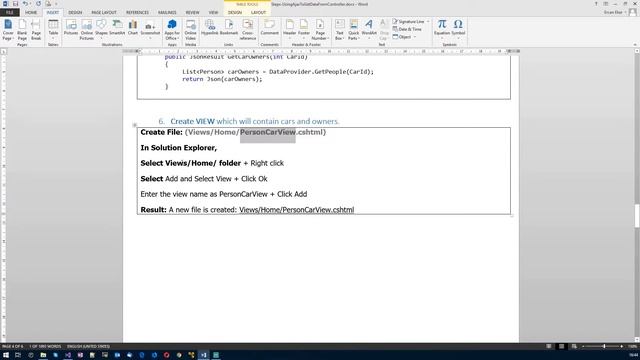Viewport: 640px width, 360px height.
Task: Insert a Chart
Action: (x=133, y=28)
